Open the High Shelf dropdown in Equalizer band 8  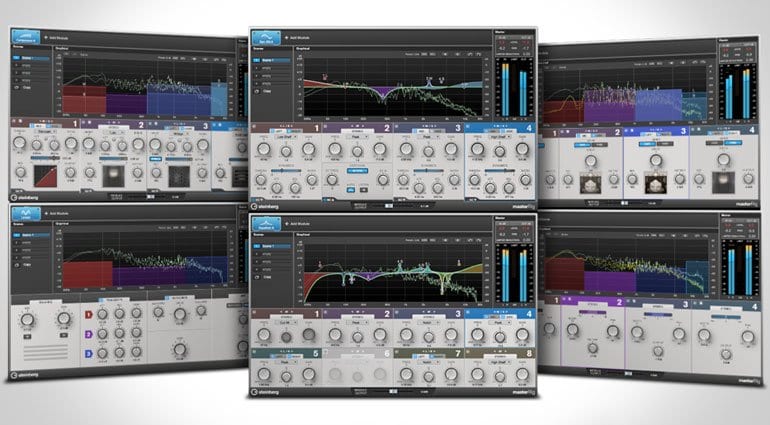[500, 363]
